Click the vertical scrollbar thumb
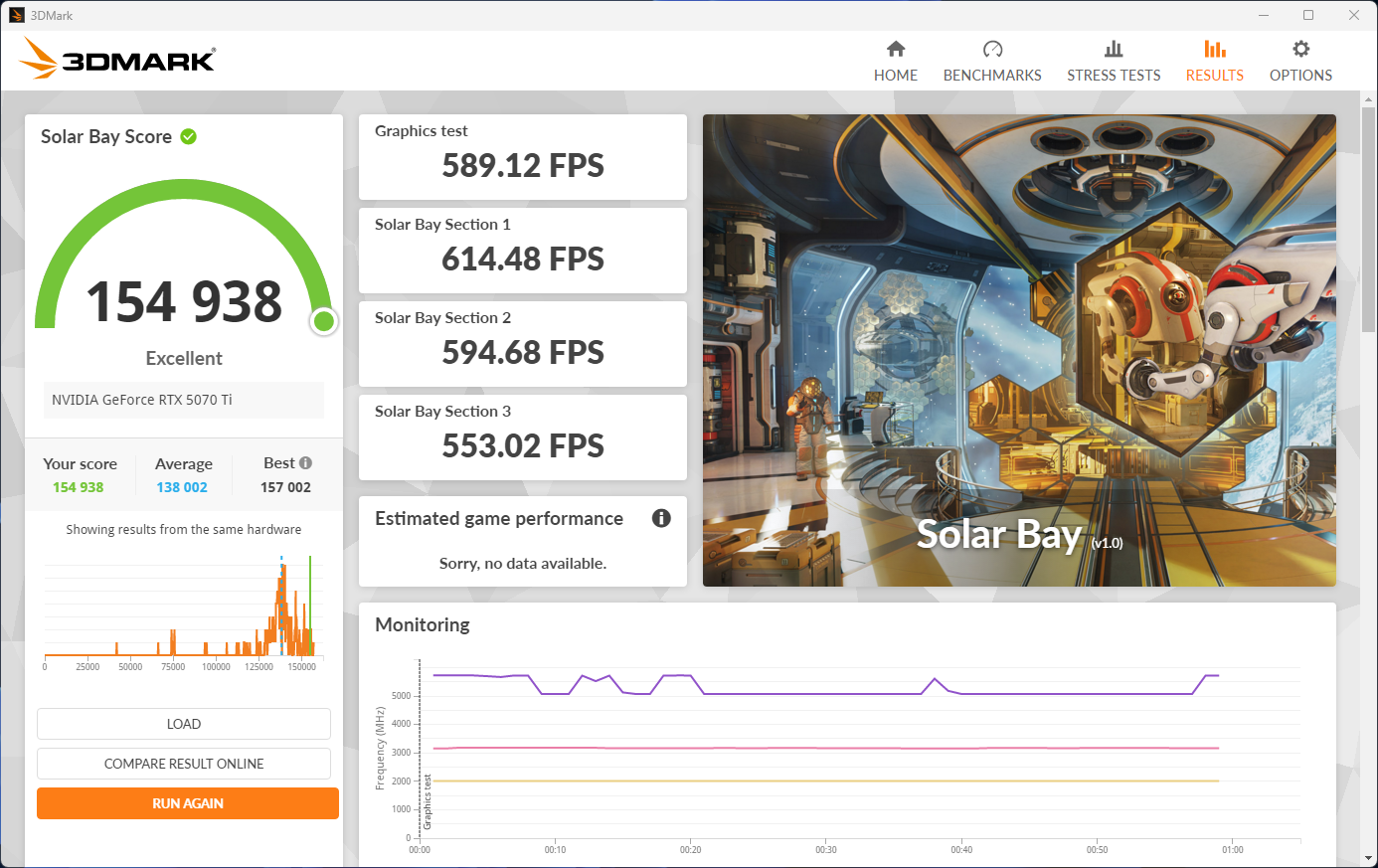Screen dimensions: 1378x868 point(1368,214)
